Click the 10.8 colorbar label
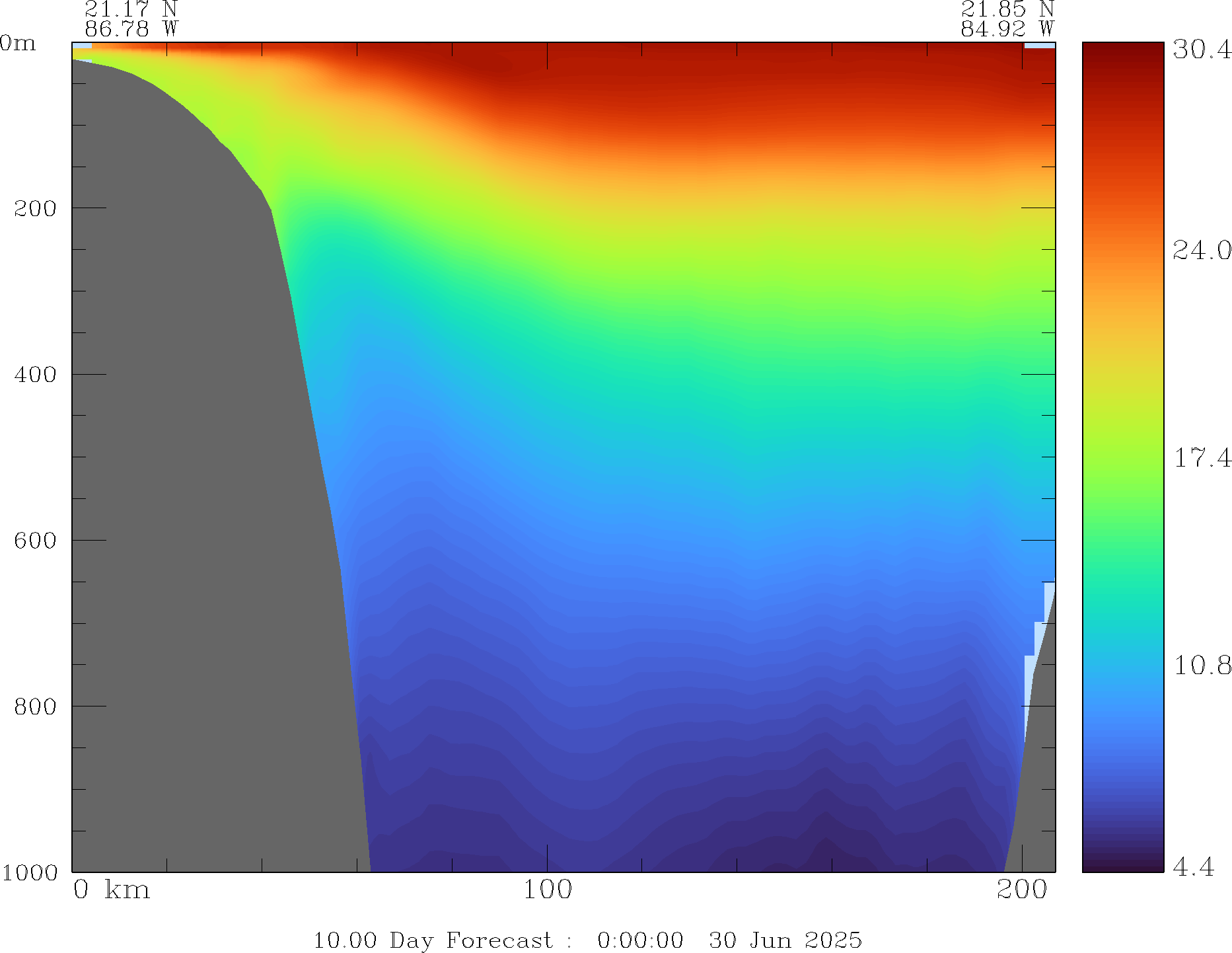Image resolution: width=1232 pixels, height=953 pixels. 1201,666
